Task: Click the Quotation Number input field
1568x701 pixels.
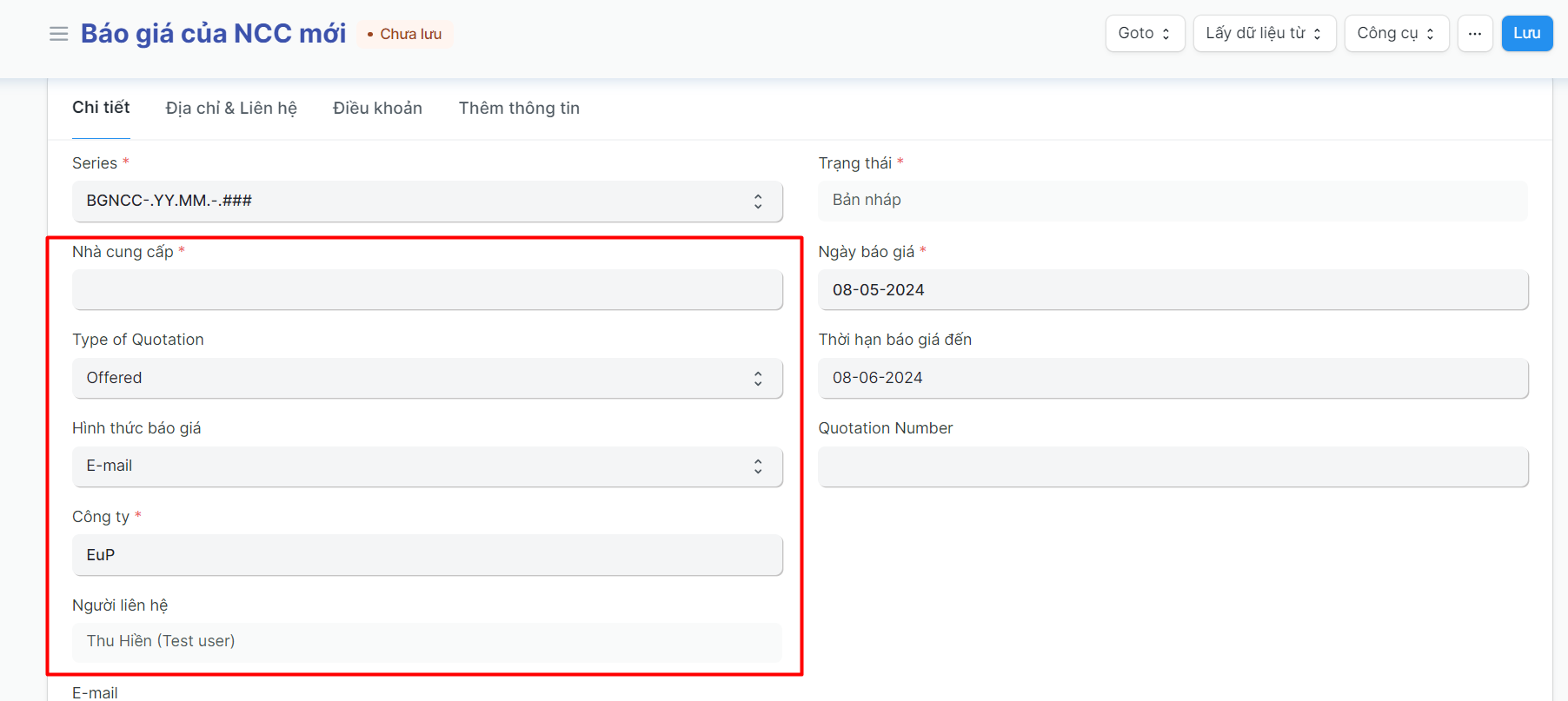Action: coord(1173,467)
